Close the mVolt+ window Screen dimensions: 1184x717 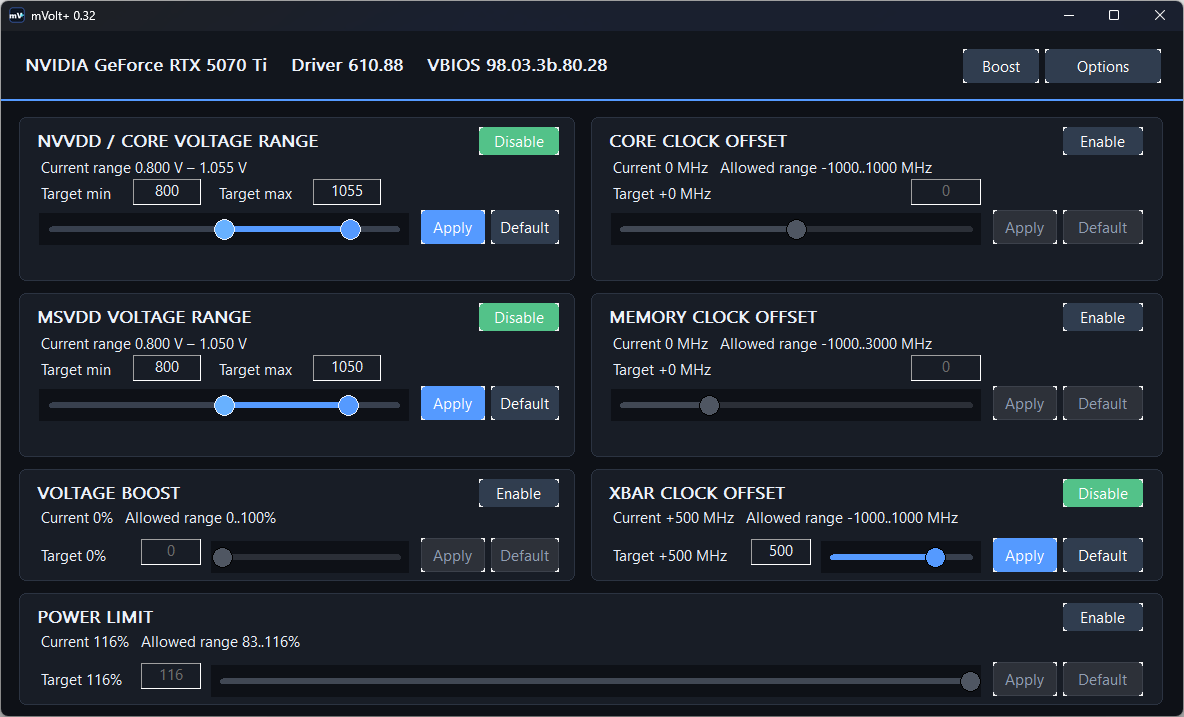[1160, 15]
